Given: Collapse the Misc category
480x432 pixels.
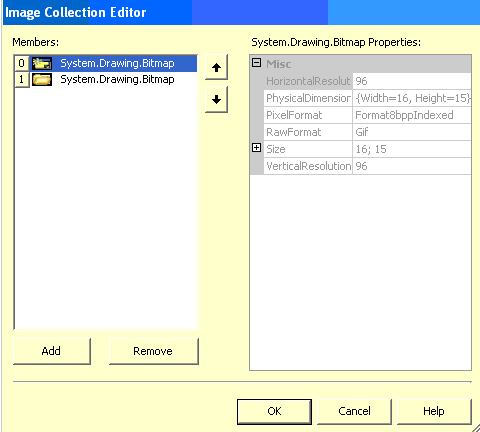Looking at the screenshot, I should tap(256, 63).
